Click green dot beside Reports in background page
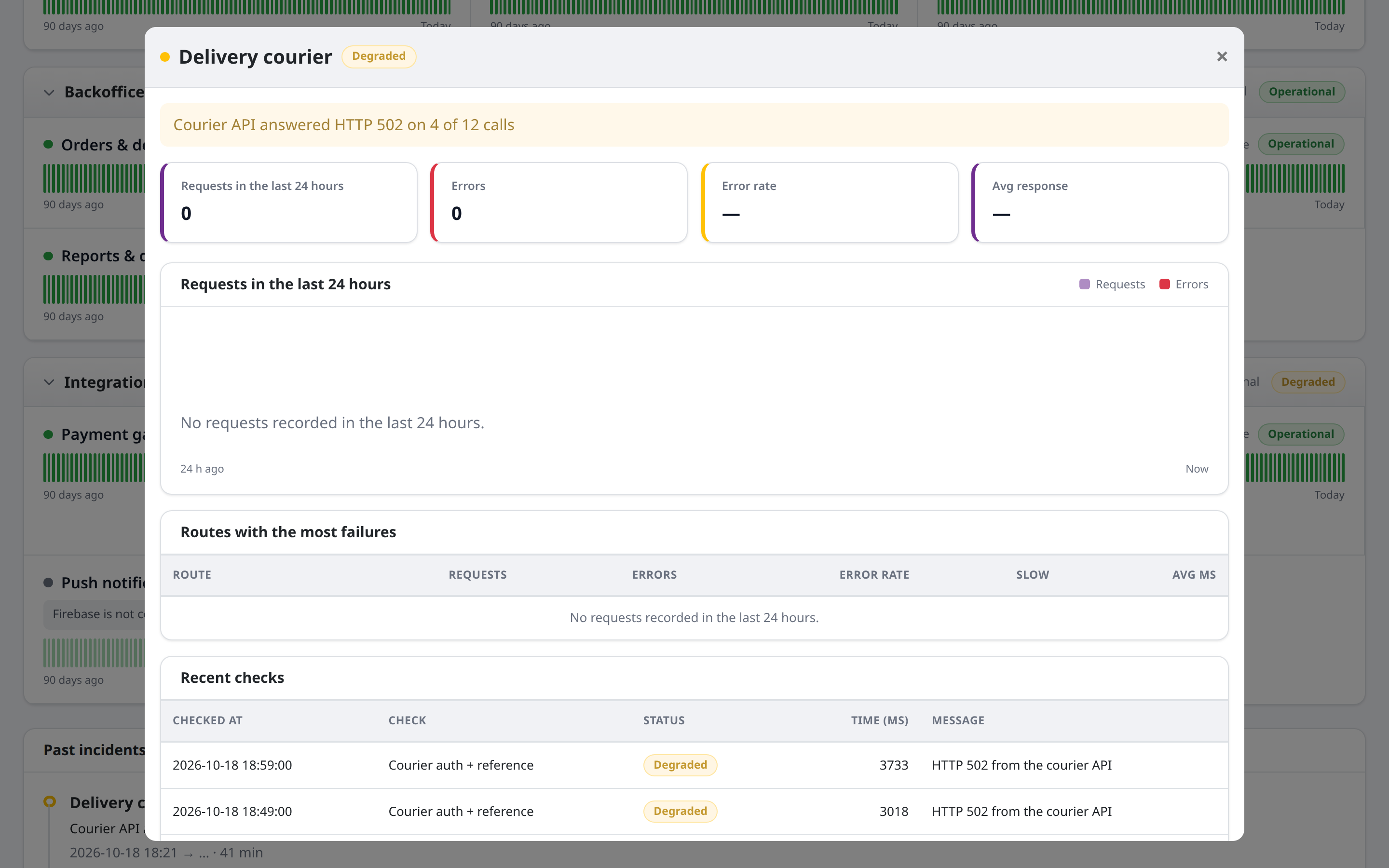 click(48, 256)
